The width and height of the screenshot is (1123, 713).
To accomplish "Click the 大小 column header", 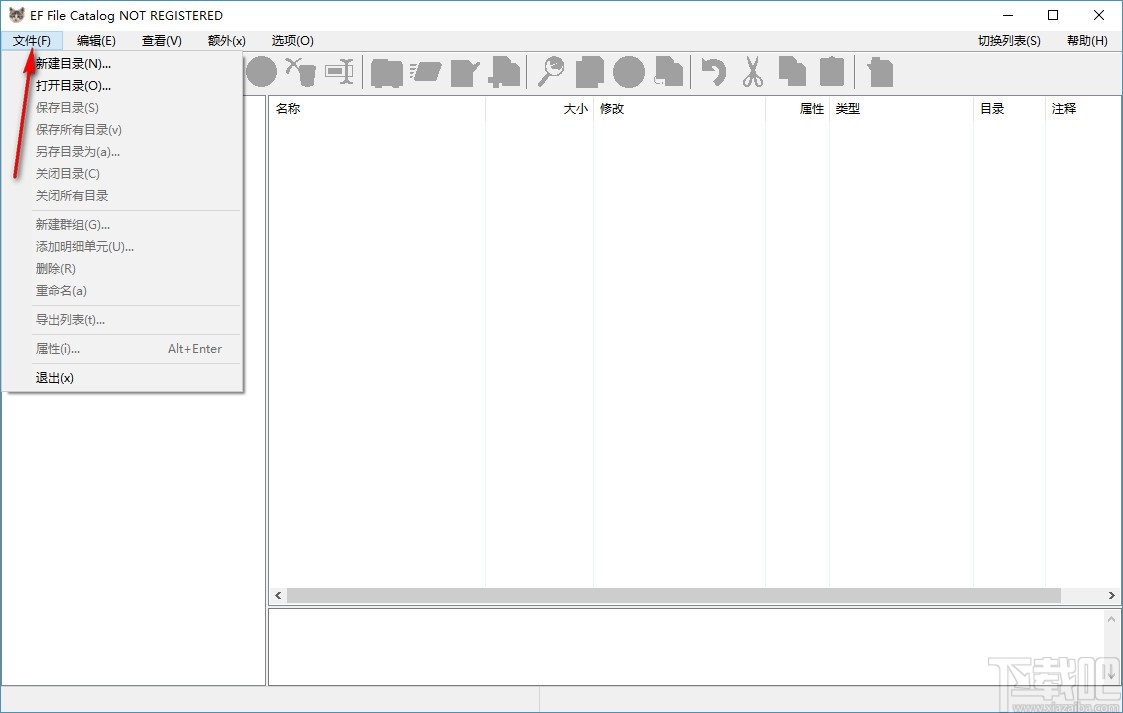I will click(575, 108).
